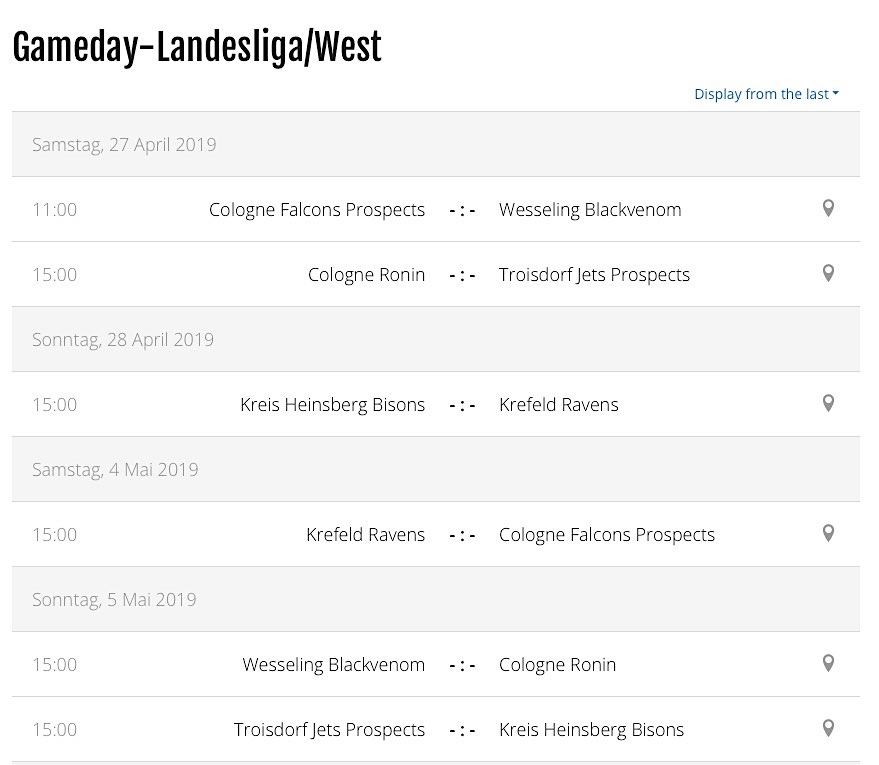The width and height of the screenshot is (879, 765).
Task: Expand the 'Display from the last' dropdown
Action: (x=766, y=94)
